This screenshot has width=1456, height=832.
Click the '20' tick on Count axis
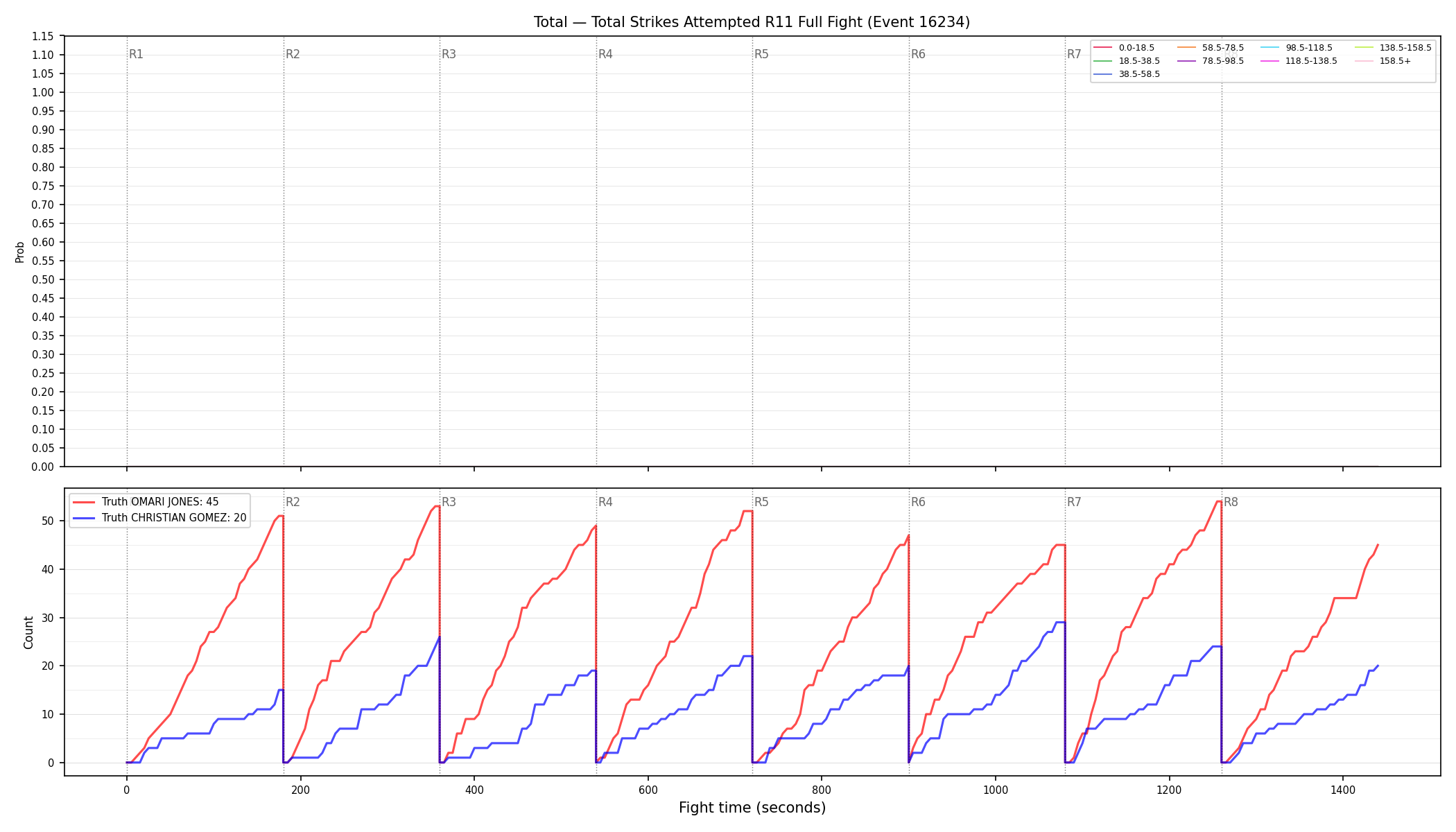pyautogui.click(x=49, y=666)
